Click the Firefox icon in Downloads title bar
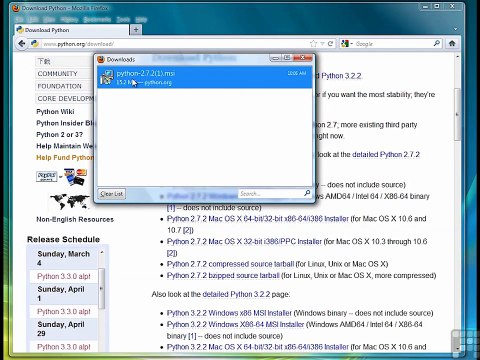The width and height of the screenshot is (480, 360). click(101, 59)
